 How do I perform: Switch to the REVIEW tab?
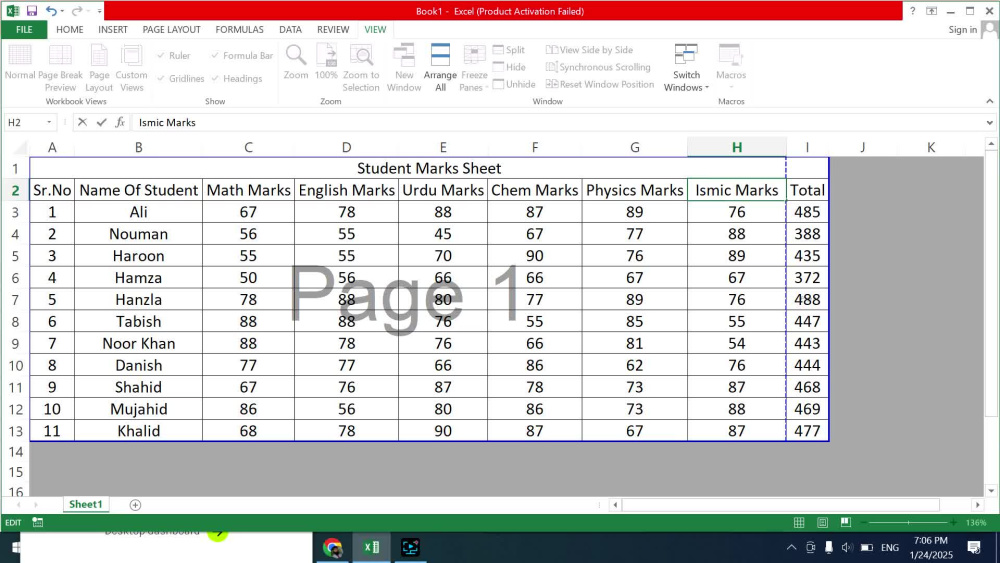333,29
